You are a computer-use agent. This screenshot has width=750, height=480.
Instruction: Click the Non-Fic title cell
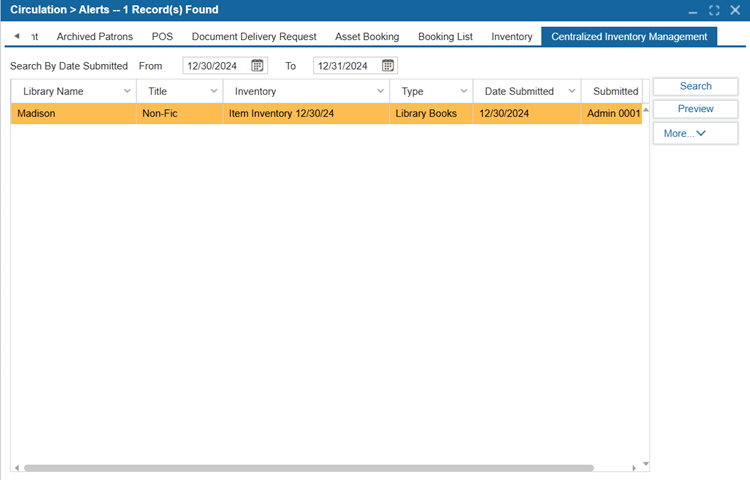click(x=180, y=113)
